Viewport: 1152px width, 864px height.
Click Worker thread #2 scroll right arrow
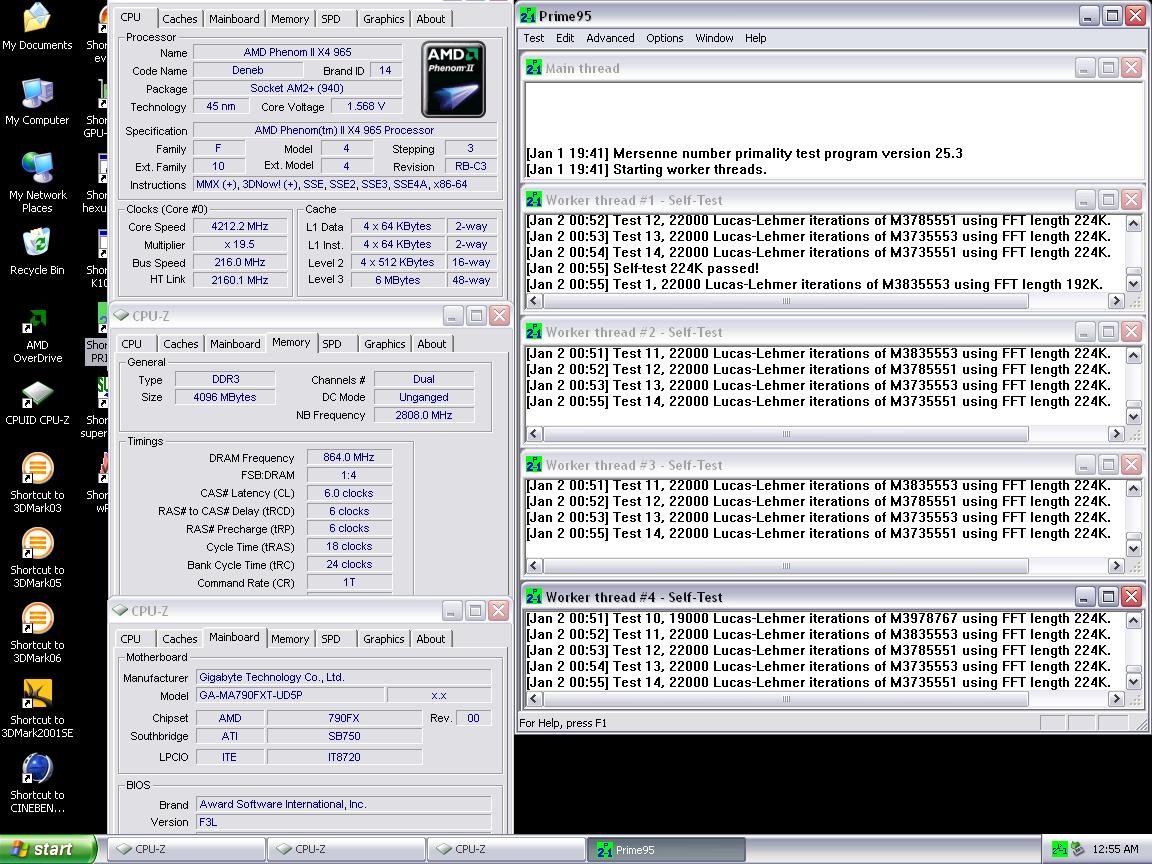(1116, 433)
